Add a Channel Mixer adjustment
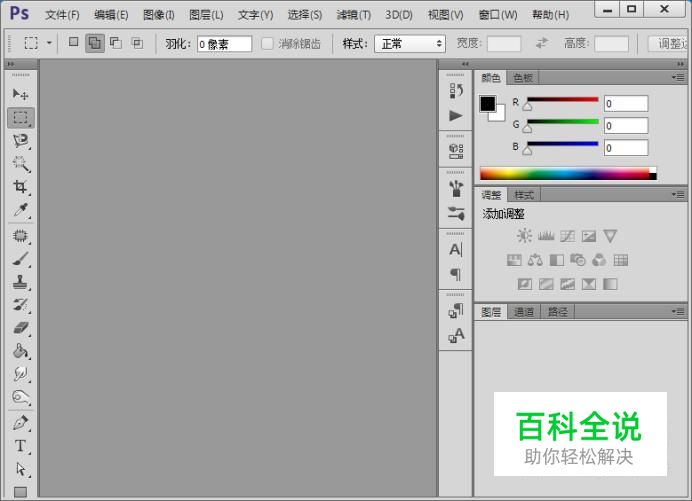 pos(599,260)
